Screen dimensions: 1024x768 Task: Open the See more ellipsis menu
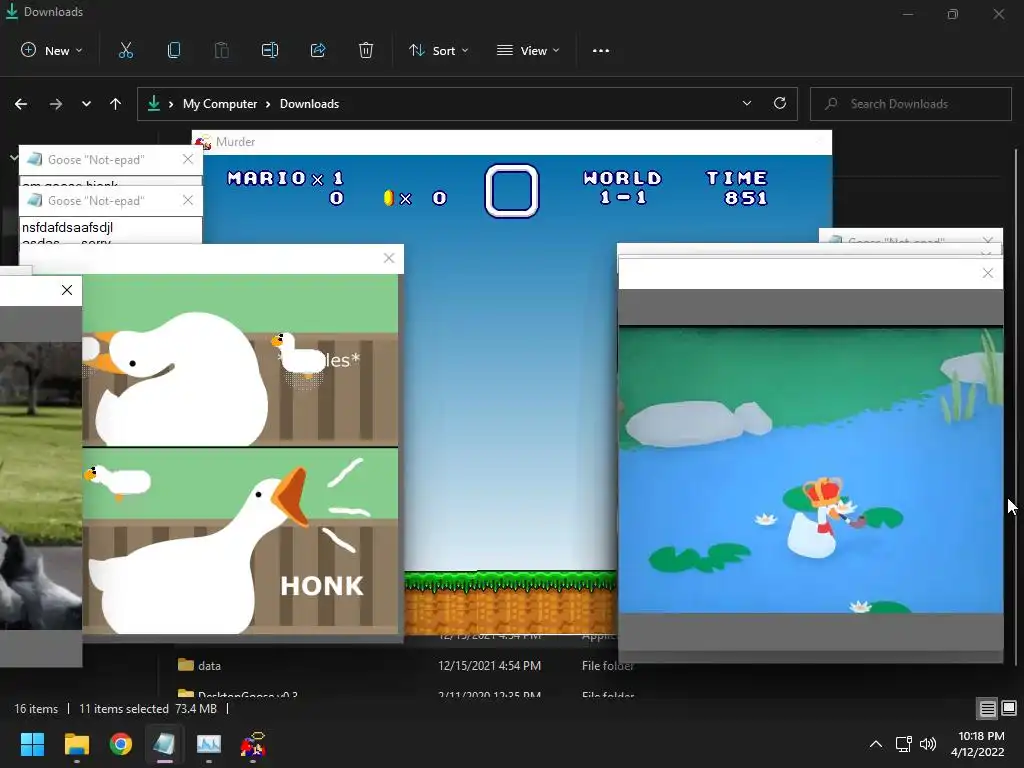tap(601, 50)
